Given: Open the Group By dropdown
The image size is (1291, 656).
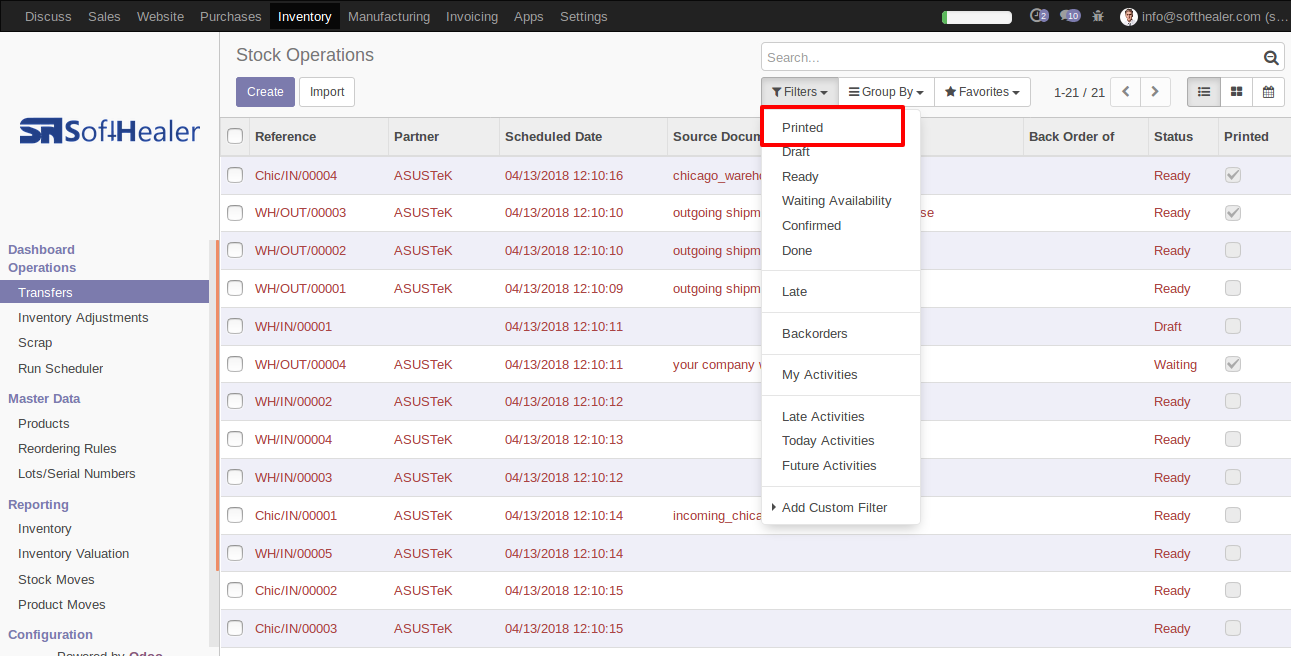Looking at the screenshot, I should tap(886, 92).
